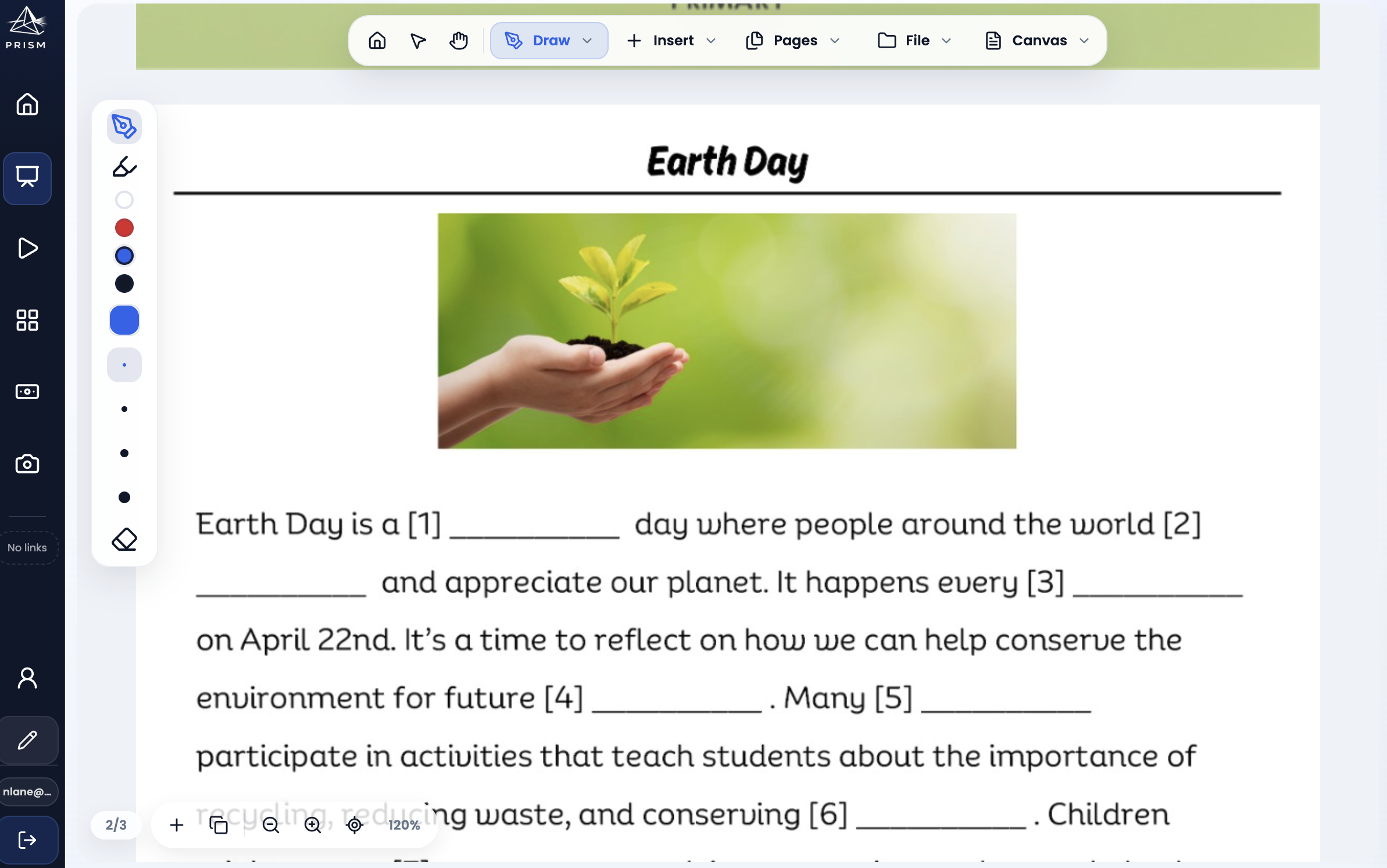Open the Home icon in the left sidebar
The width and height of the screenshot is (1387, 868).
(x=27, y=105)
